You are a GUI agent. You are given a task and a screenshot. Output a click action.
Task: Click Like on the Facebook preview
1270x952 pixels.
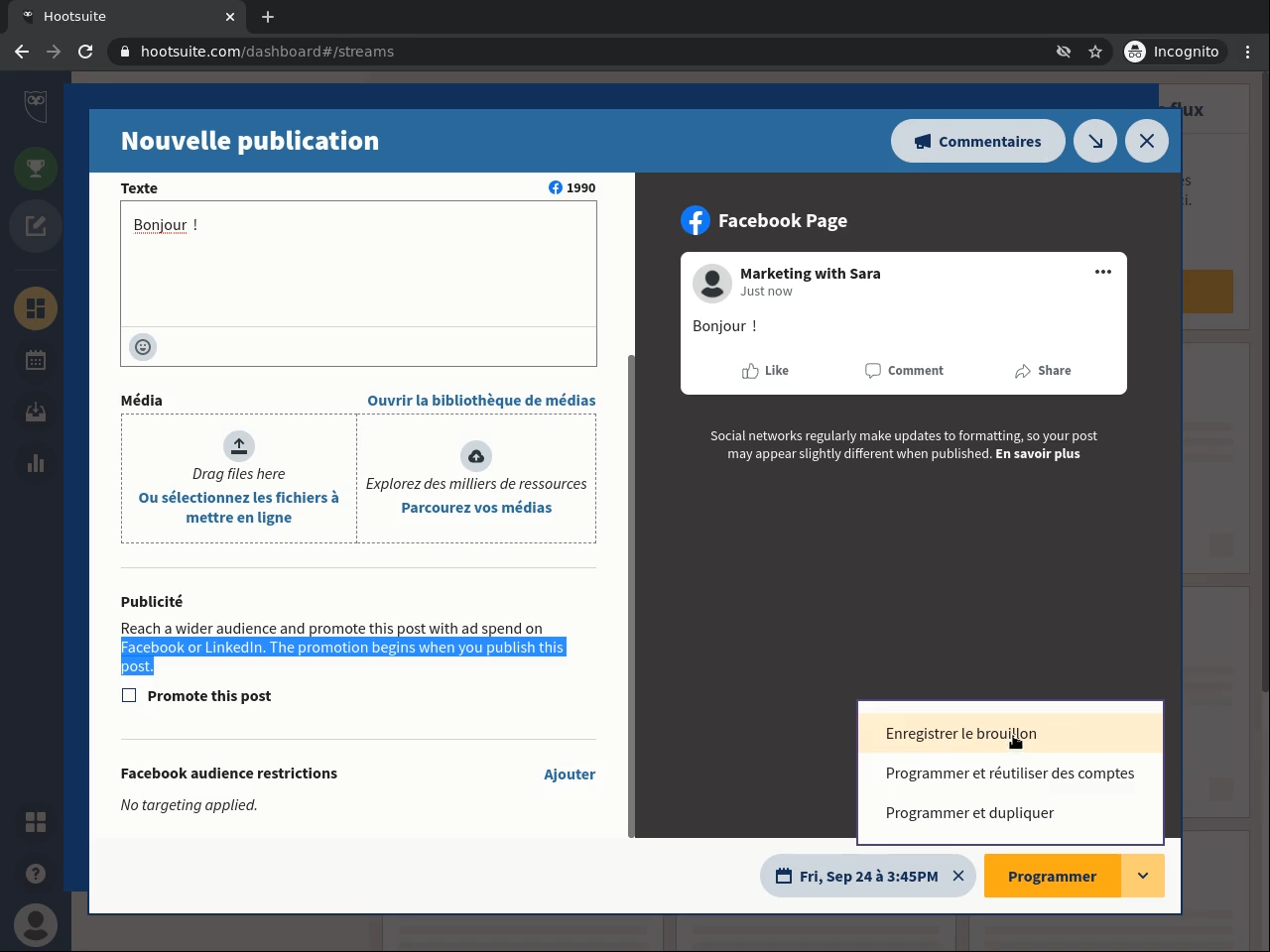pyautogui.click(x=765, y=371)
